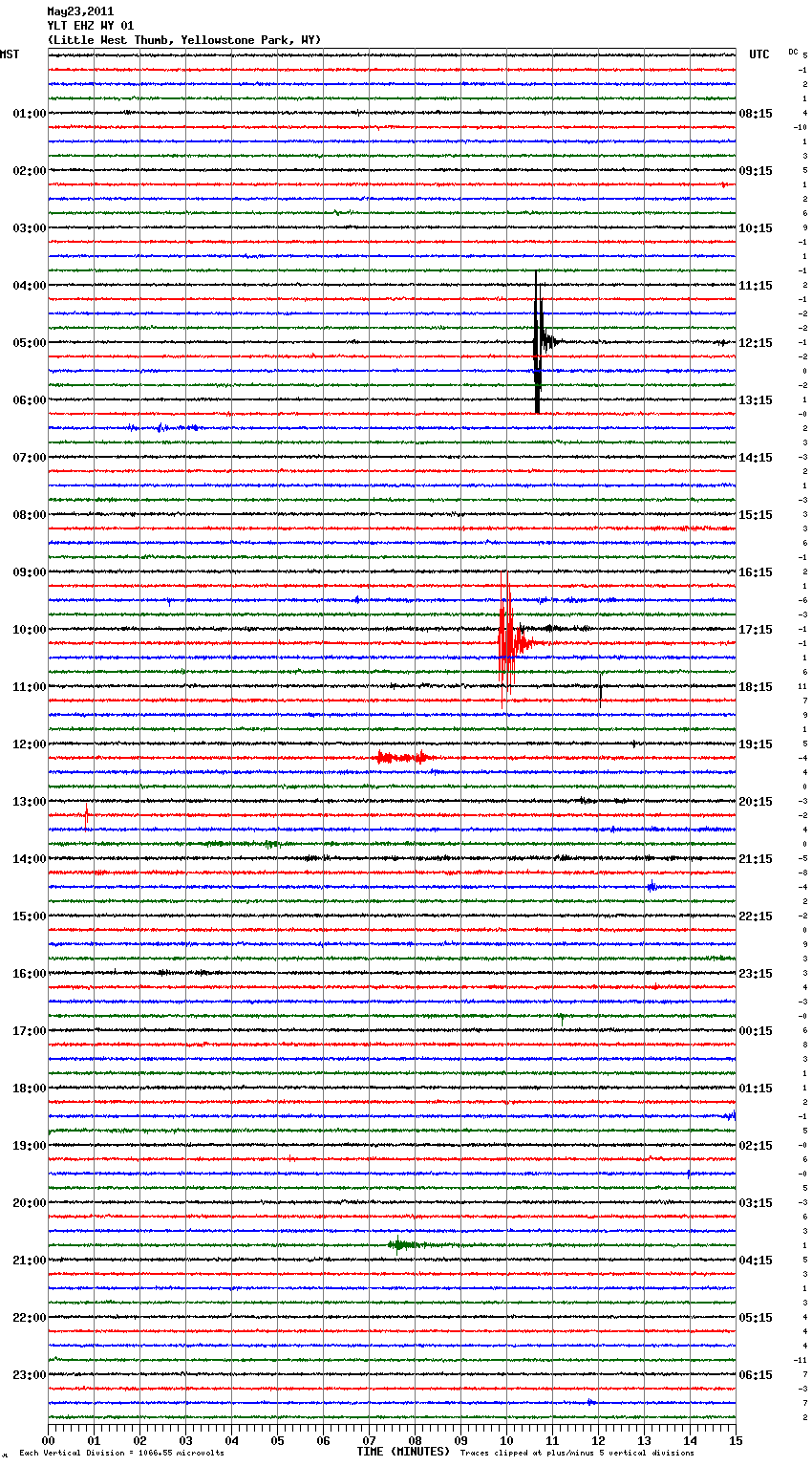
Task: Click the 02:15 UTC time label
Action: pyautogui.click(x=756, y=1146)
